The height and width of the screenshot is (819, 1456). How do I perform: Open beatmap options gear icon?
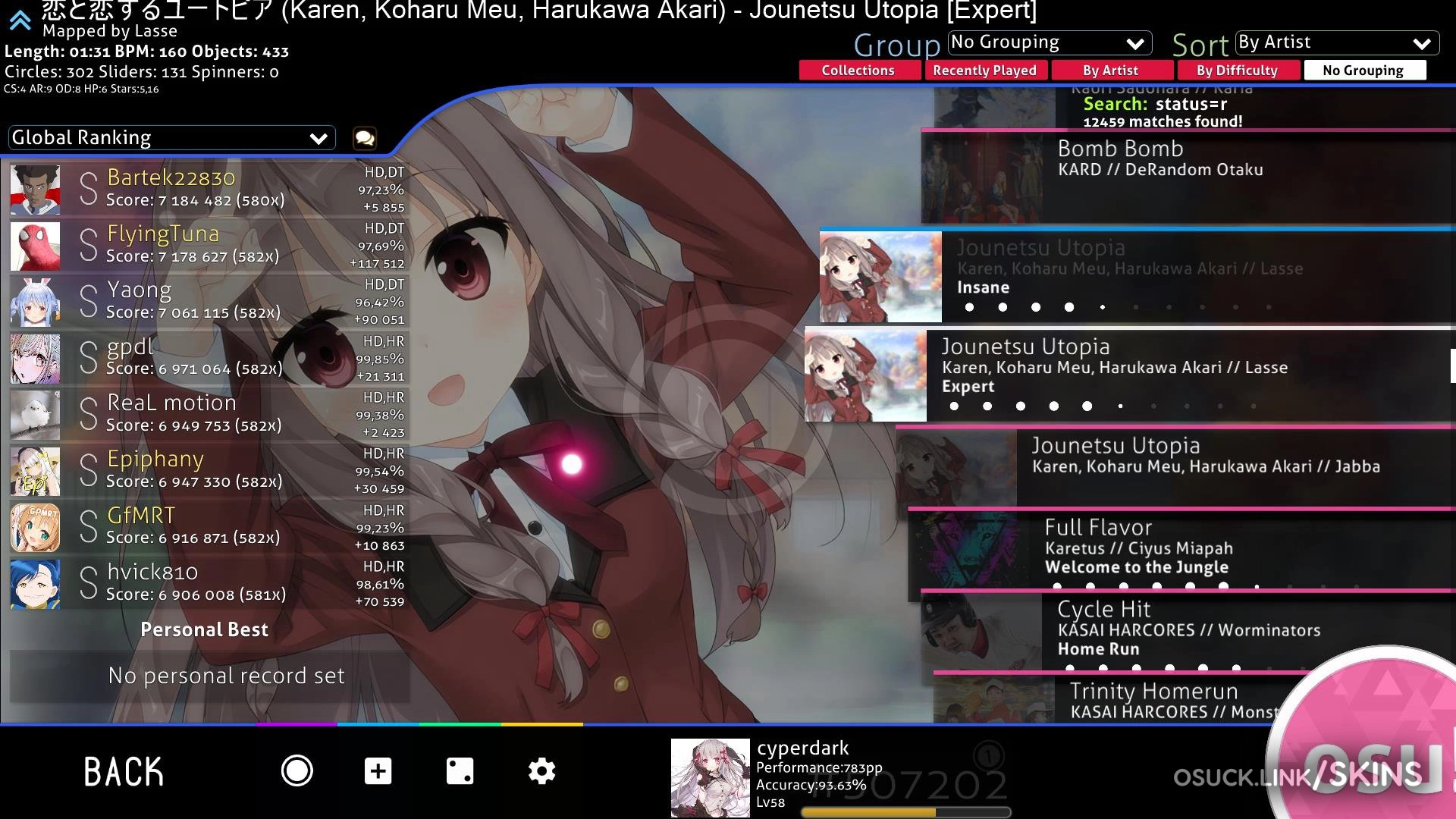coord(541,770)
